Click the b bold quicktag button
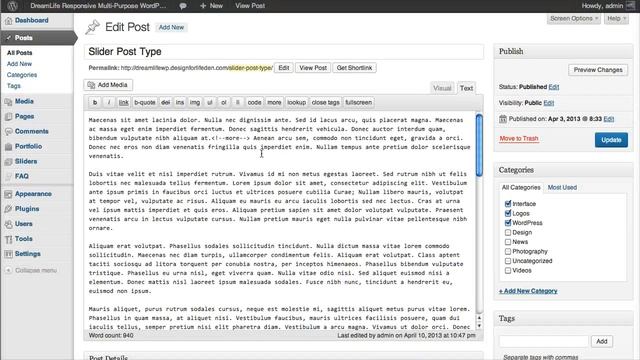This screenshot has width=640, height=360. 95,102
